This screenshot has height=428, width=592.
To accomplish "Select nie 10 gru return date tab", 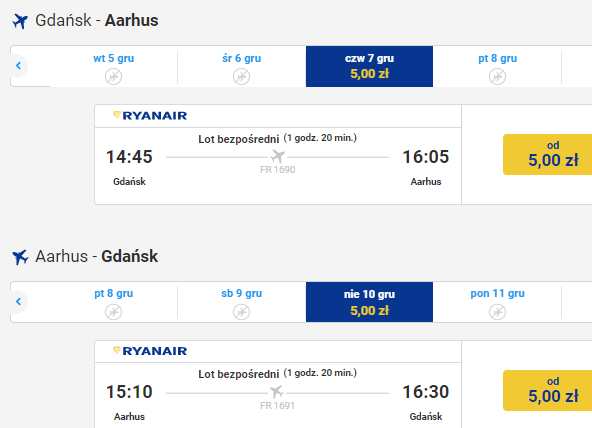I will [369, 302].
